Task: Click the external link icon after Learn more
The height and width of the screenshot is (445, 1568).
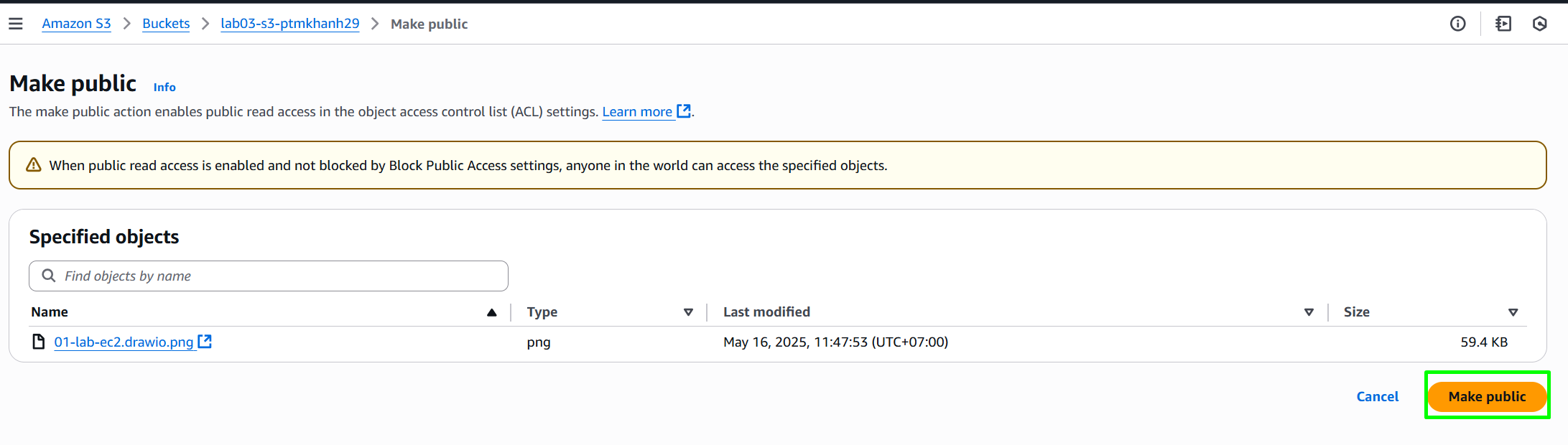Action: 684,111
